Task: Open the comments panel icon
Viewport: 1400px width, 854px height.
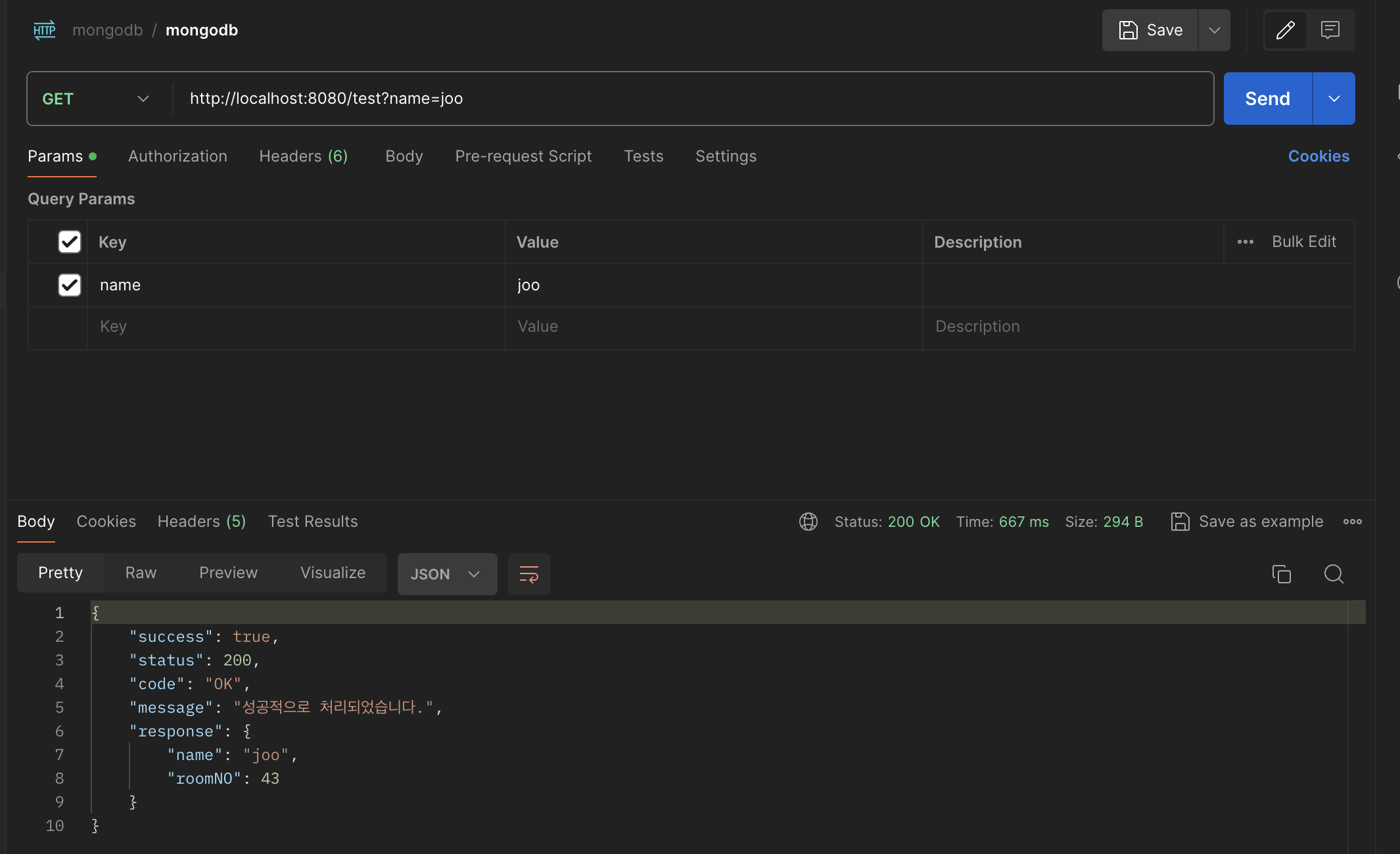Action: click(1330, 30)
